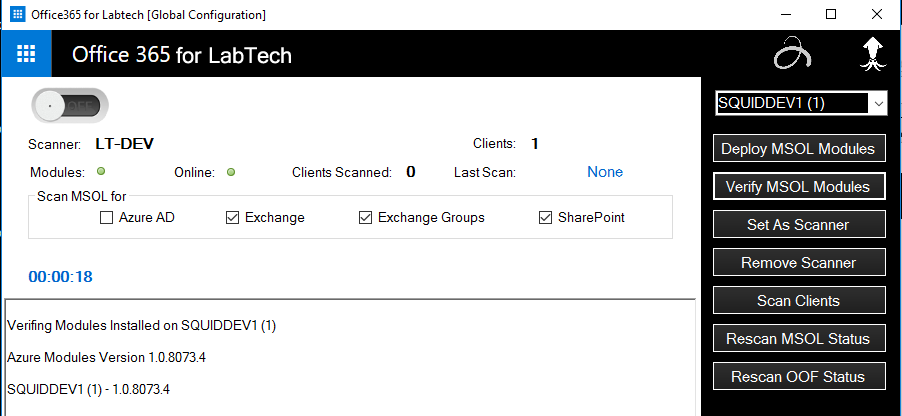Click log line Azure Modules Version 1.0.8073.4
Screen dimensions: 902x416
click(106, 357)
